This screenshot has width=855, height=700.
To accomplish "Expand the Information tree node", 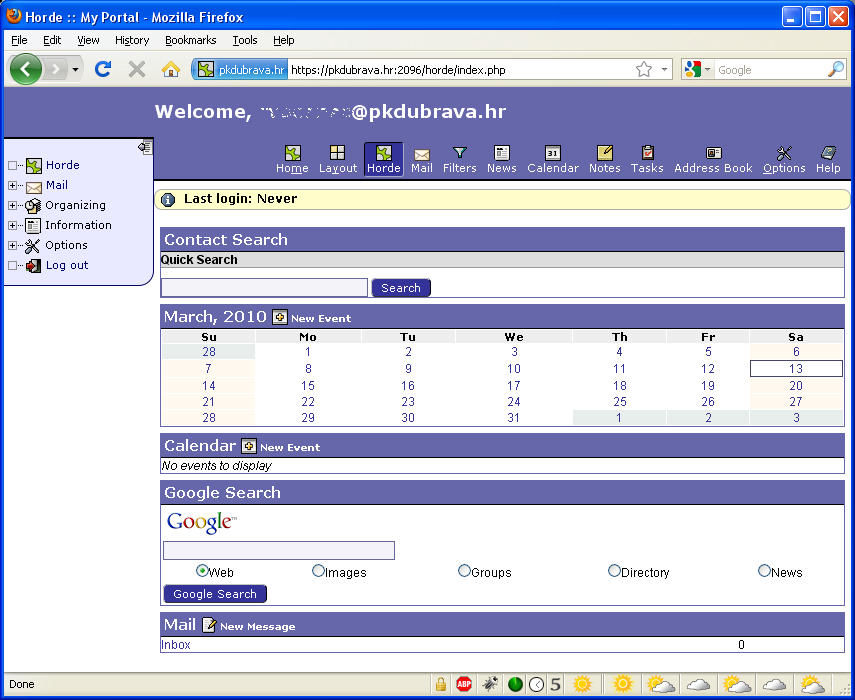I will click(12, 225).
